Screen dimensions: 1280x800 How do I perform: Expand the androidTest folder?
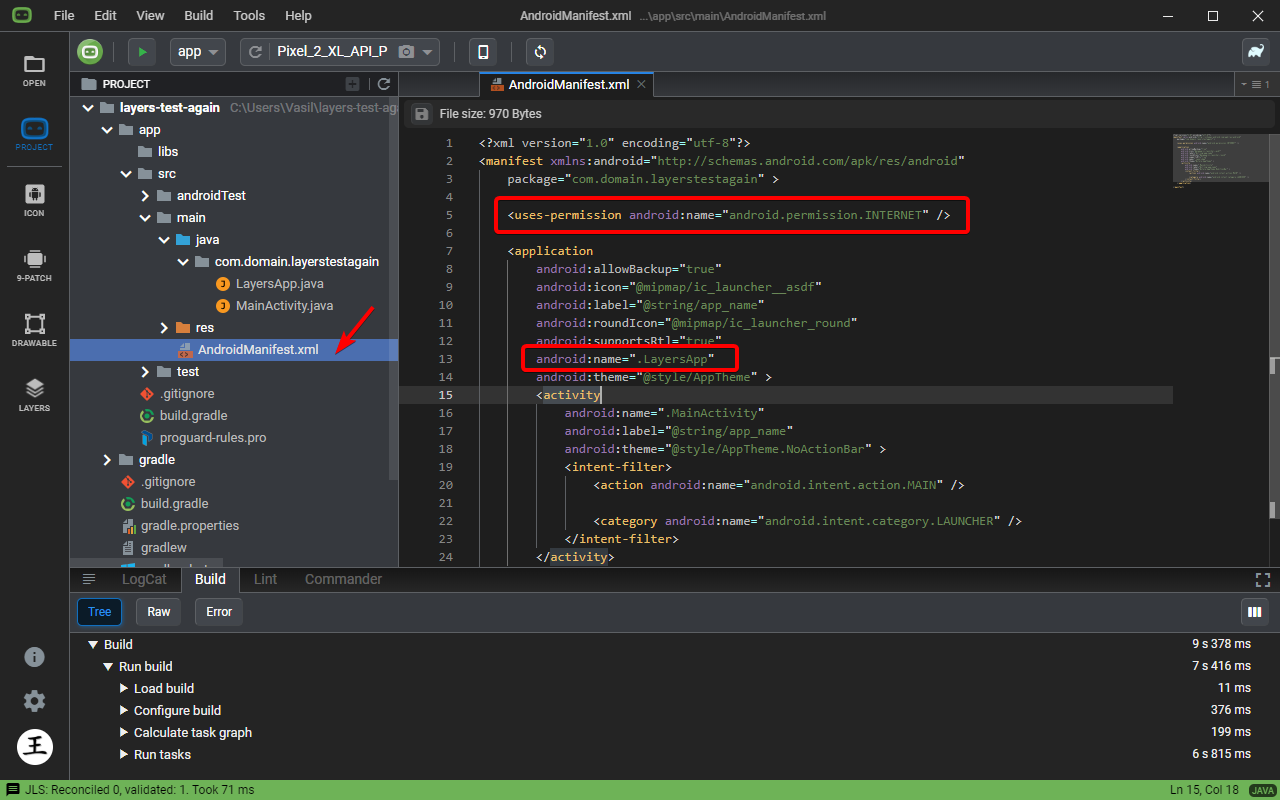145,196
